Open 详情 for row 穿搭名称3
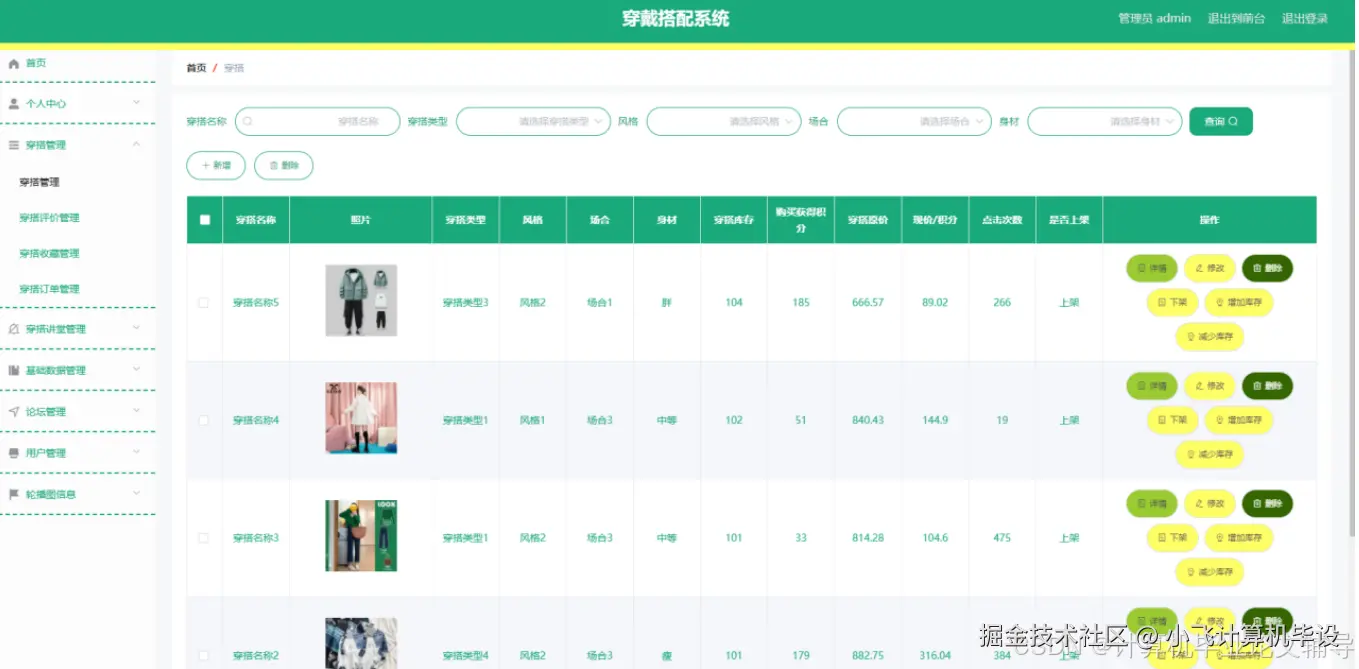Screen dimensions: 1359x669 point(1152,504)
